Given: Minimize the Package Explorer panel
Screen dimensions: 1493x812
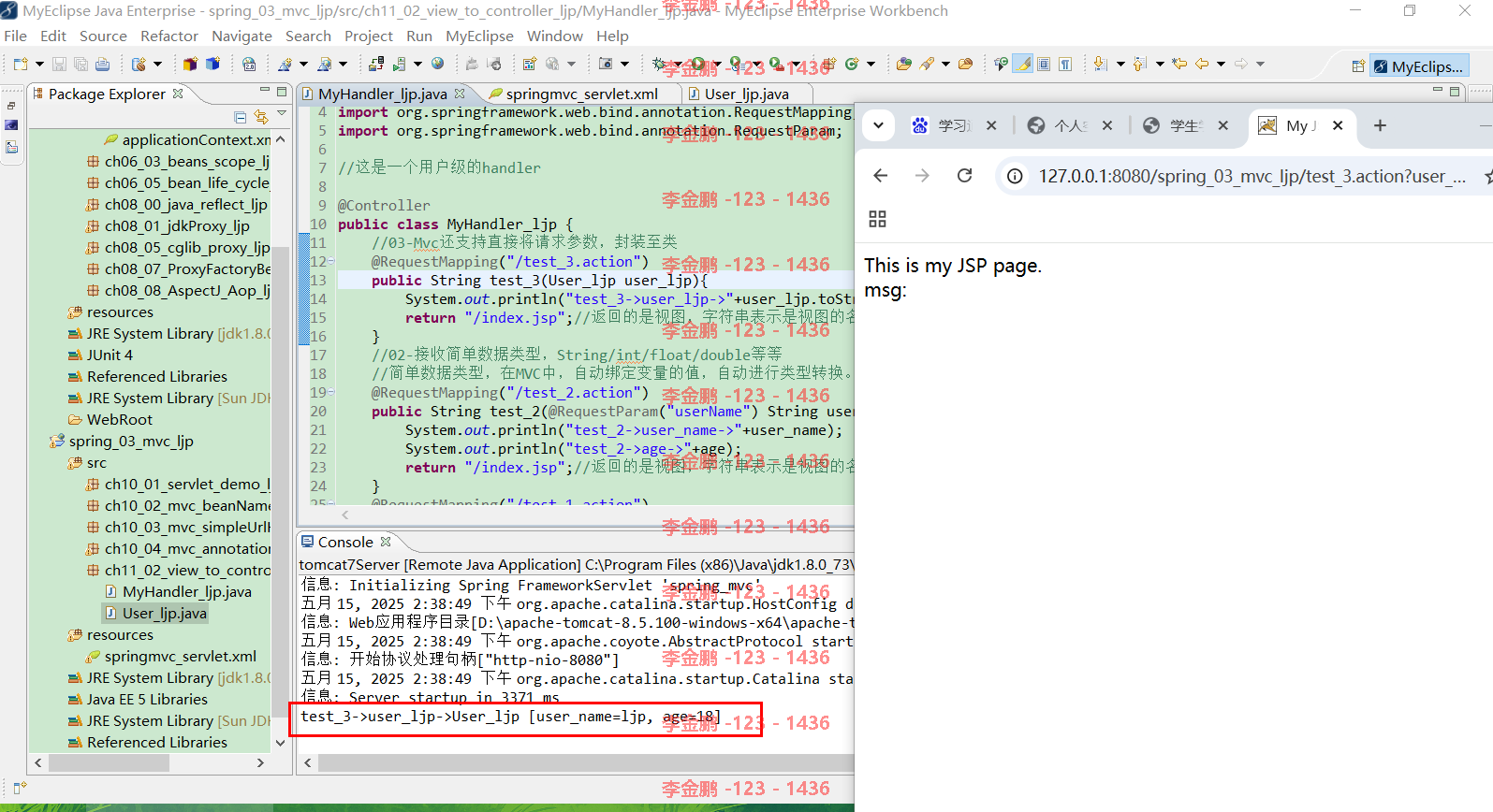Looking at the screenshot, I should 265,91.
